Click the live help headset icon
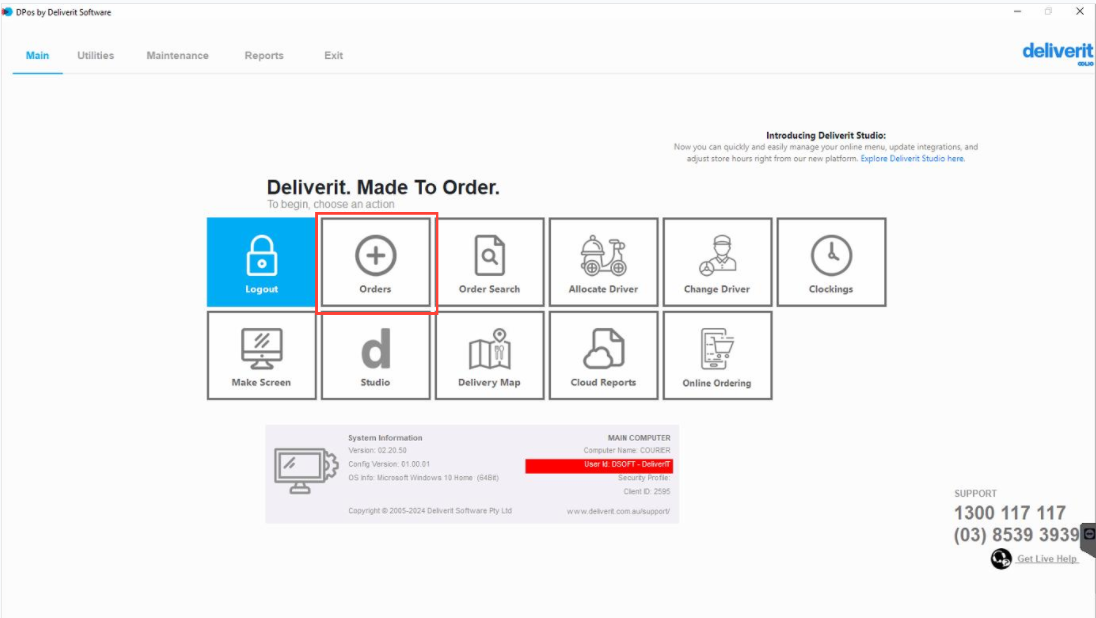The image size is (1096, 618). pyautogui.click(x=1001, y=559)
